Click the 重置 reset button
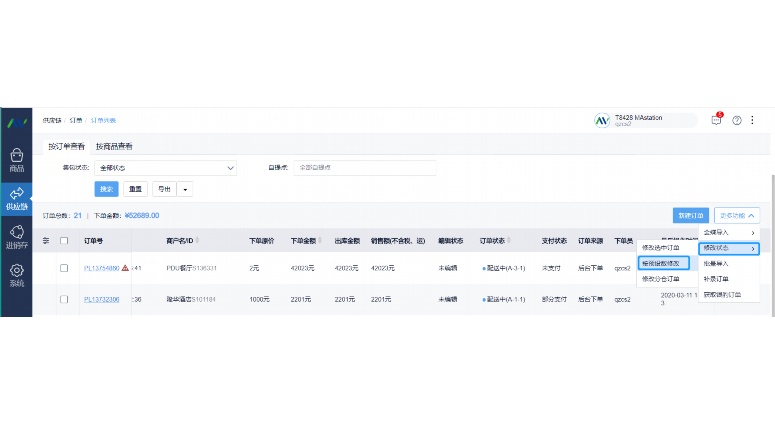The height and width of the screenshot is (424, 775). 135,189
